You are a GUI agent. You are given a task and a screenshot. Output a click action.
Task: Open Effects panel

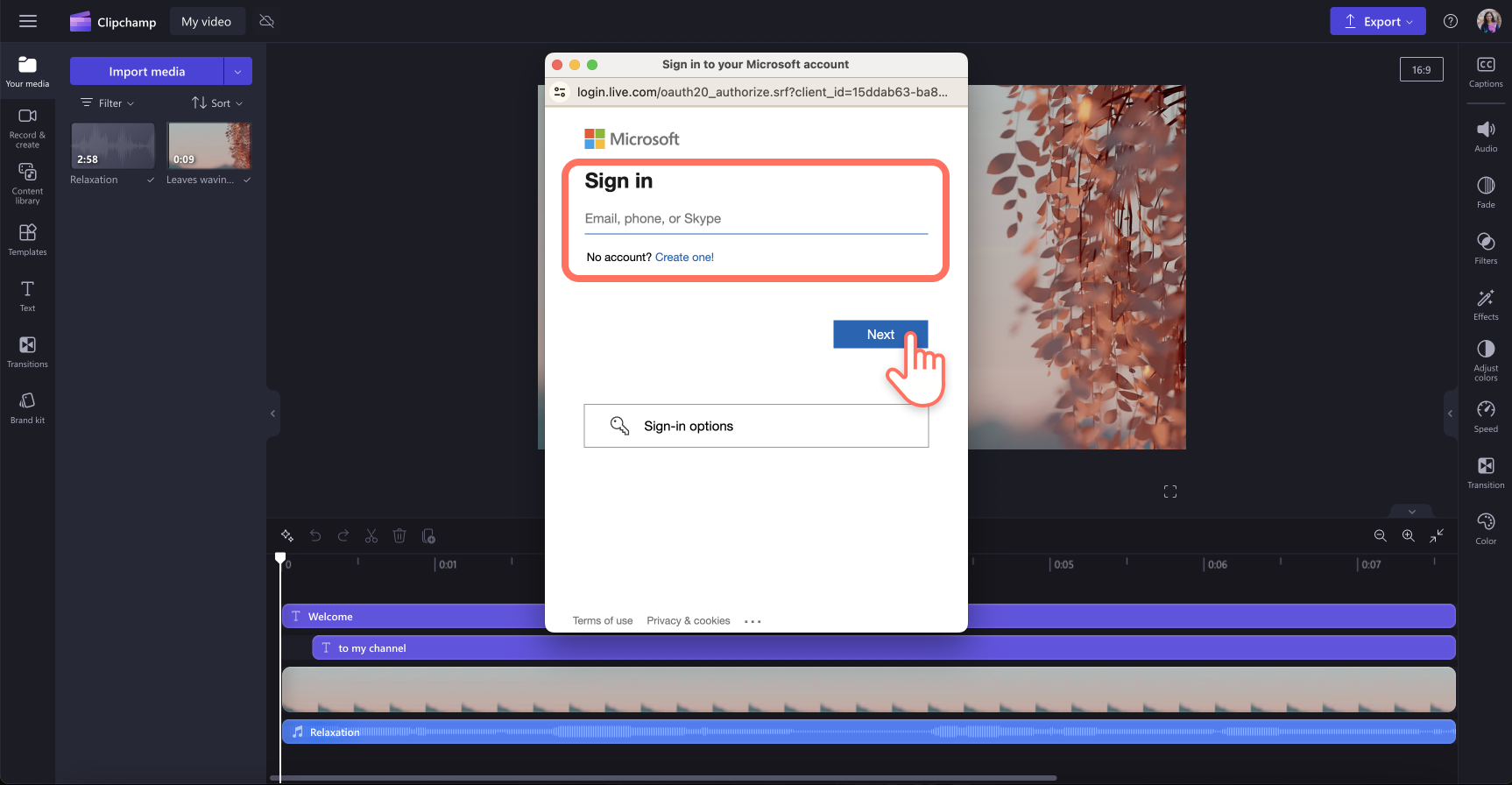pos(1486,305)
